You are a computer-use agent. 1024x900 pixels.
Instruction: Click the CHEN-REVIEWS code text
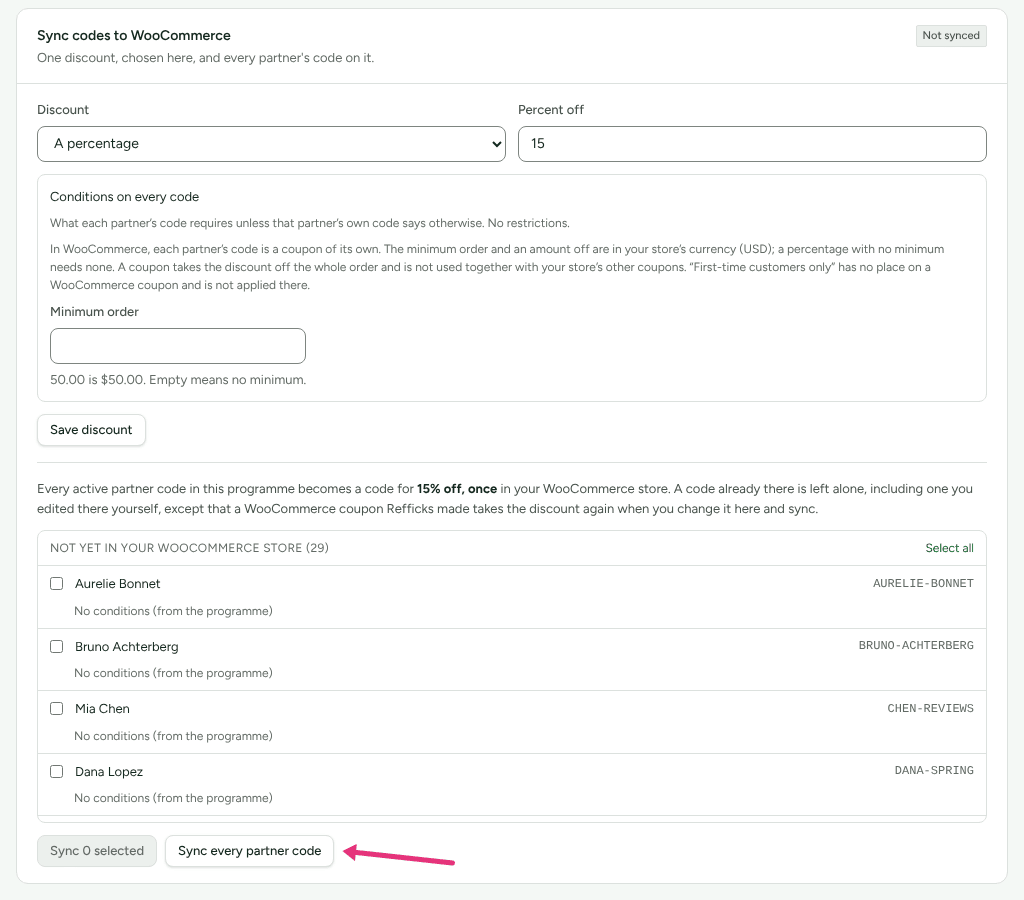click(x=930, y=708)
